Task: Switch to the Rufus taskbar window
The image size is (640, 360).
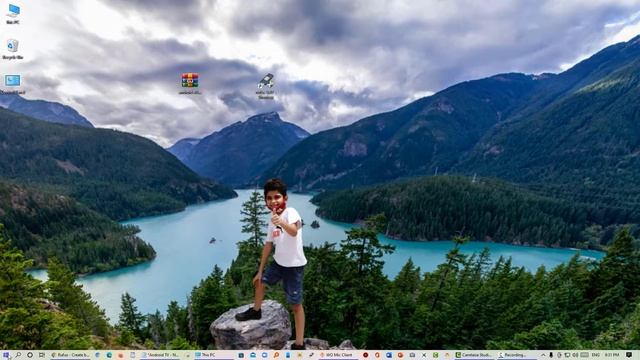Action: [x=70, y=355]
